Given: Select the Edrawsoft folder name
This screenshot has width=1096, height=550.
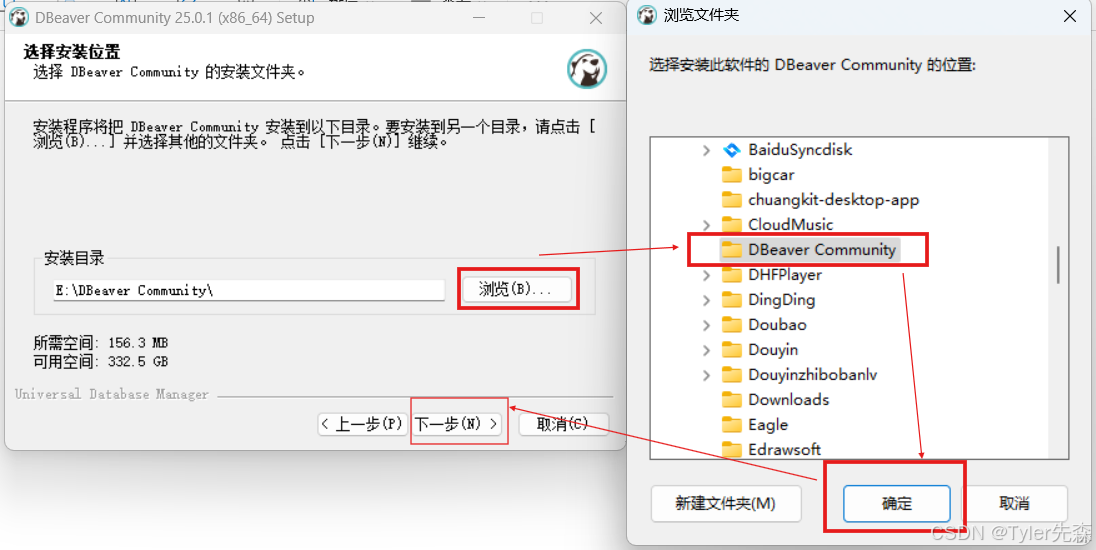Looking at the screenshot, I should tap(784, 449).
